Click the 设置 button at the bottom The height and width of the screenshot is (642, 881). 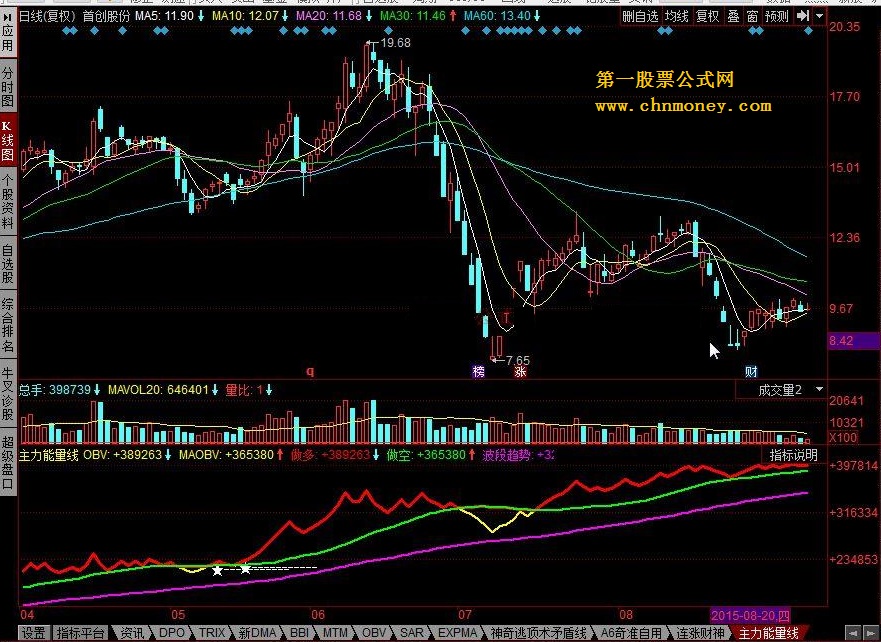(34, 633)
